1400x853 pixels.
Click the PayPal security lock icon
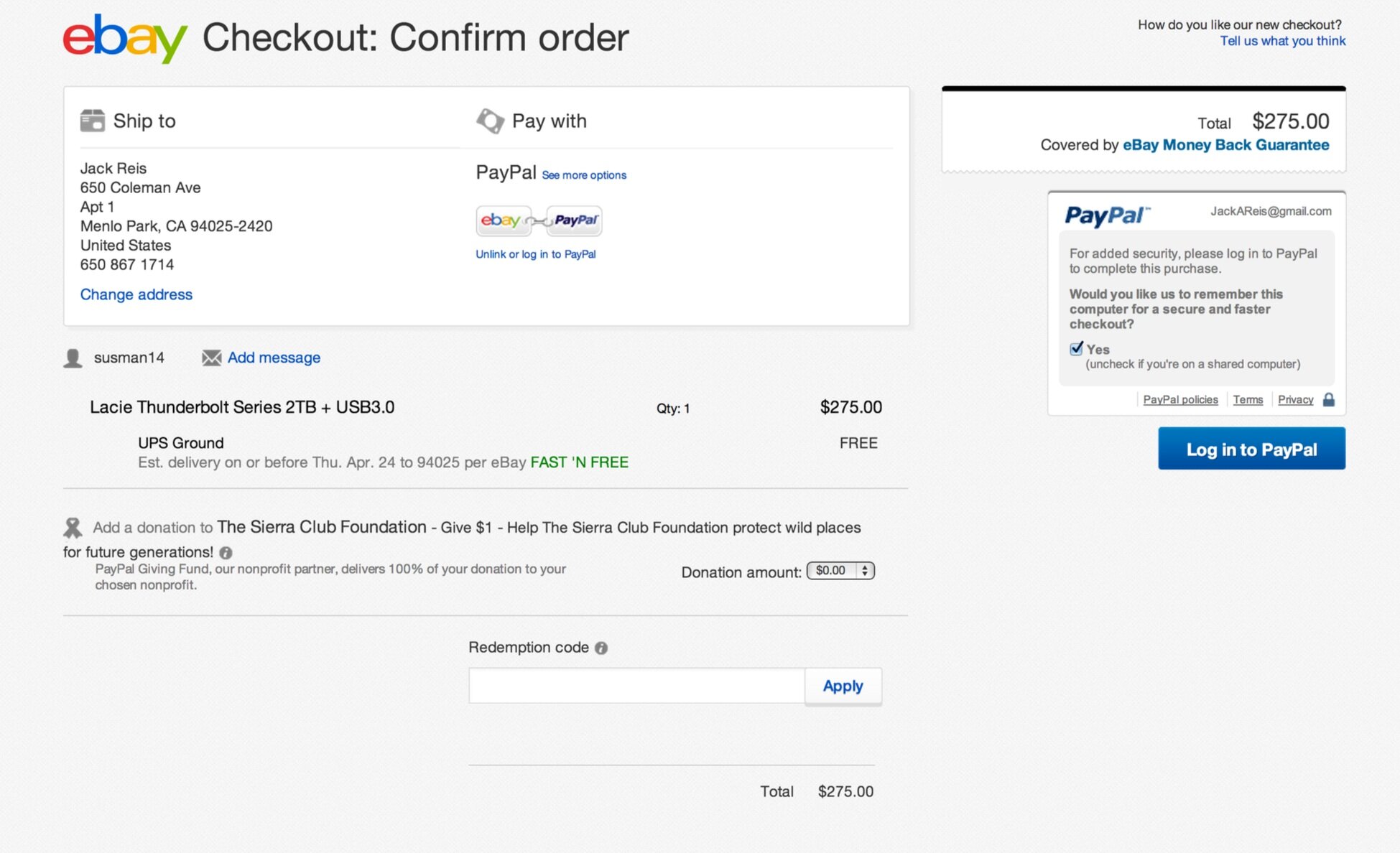[x=1329, y=400]
